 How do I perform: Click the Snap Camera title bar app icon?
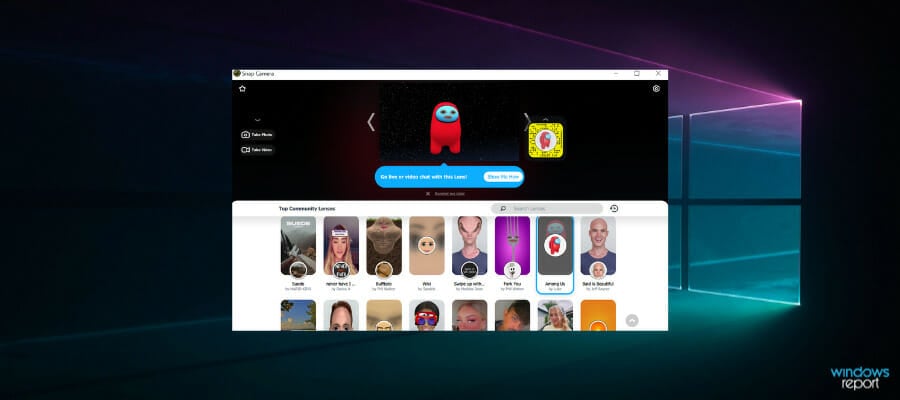point(236,73)
